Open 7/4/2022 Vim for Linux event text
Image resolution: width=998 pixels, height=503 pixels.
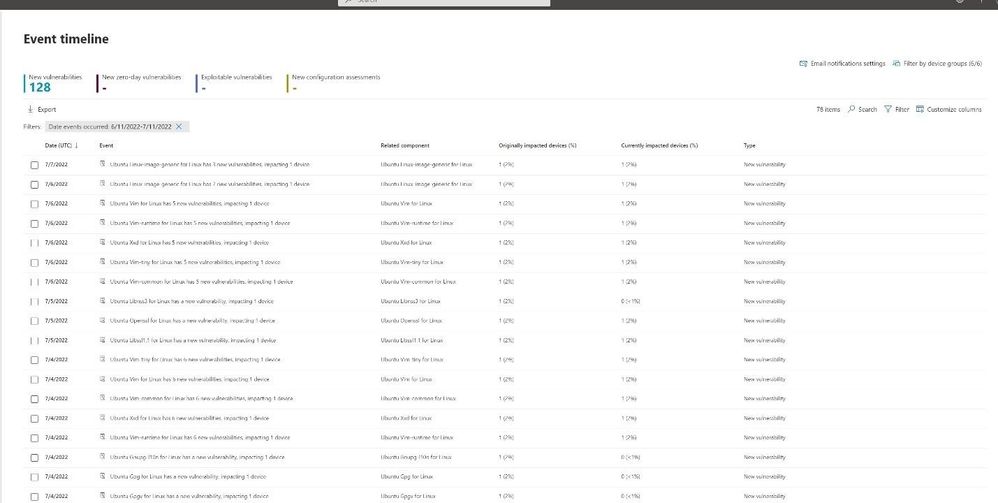(x=189, y=379)
